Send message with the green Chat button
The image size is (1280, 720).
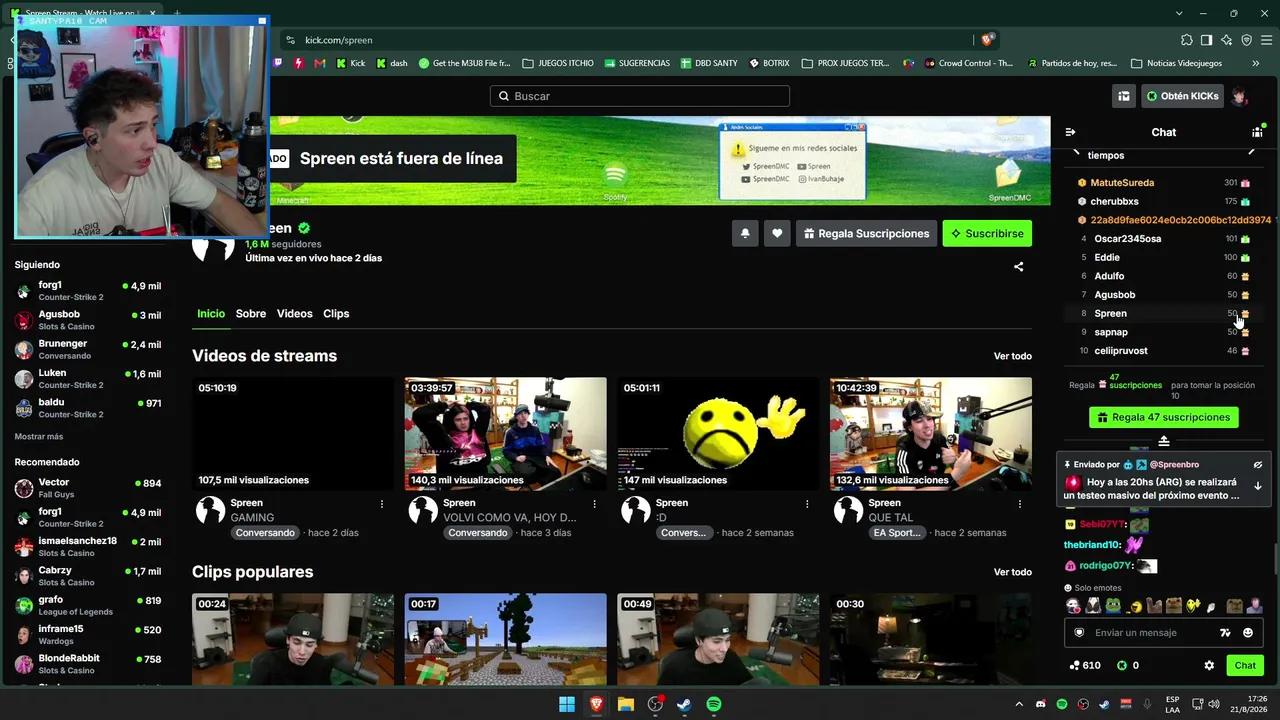pos(1245,665)
